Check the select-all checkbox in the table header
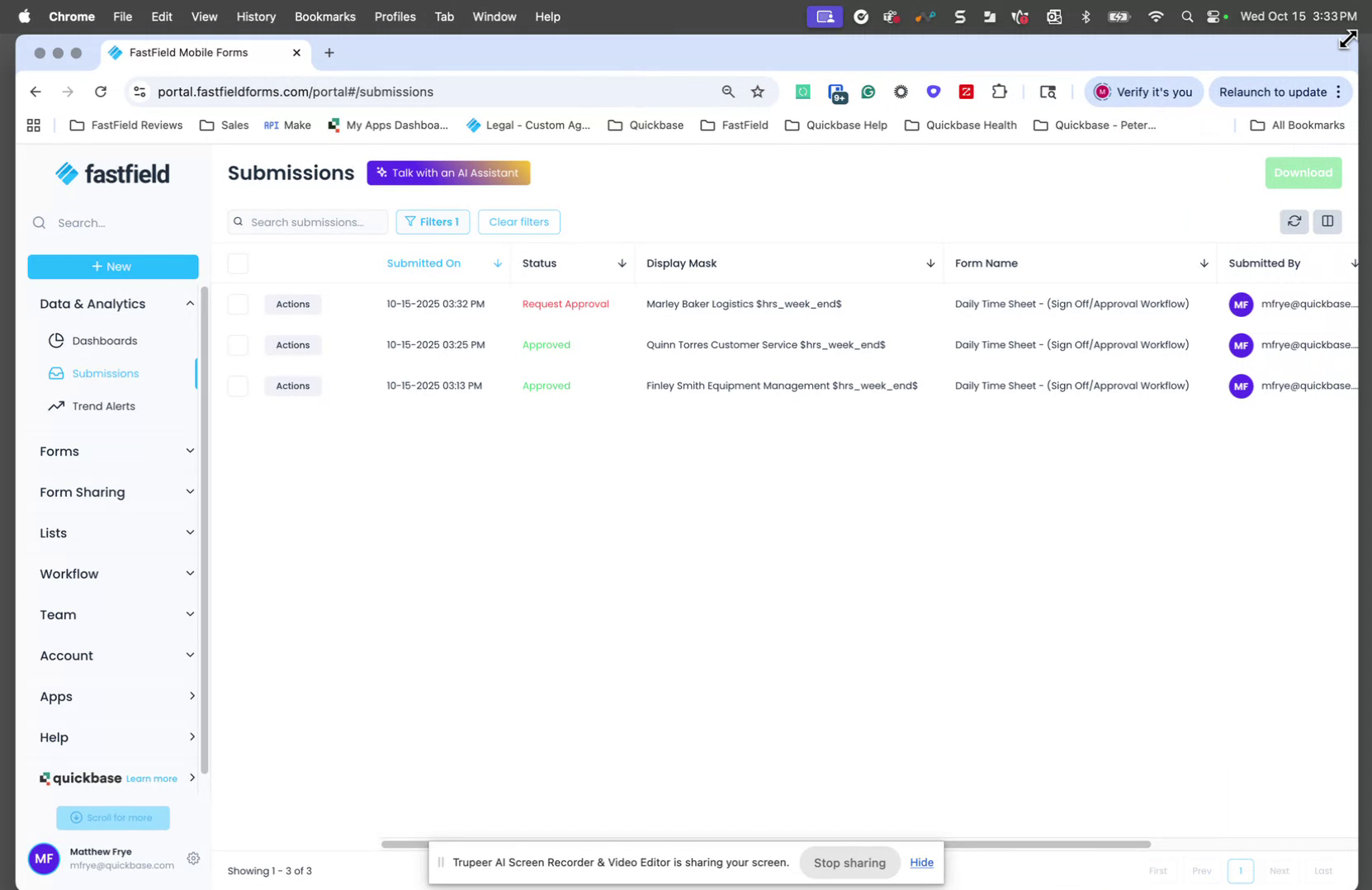1372x890 pixels. pos(237,263)
